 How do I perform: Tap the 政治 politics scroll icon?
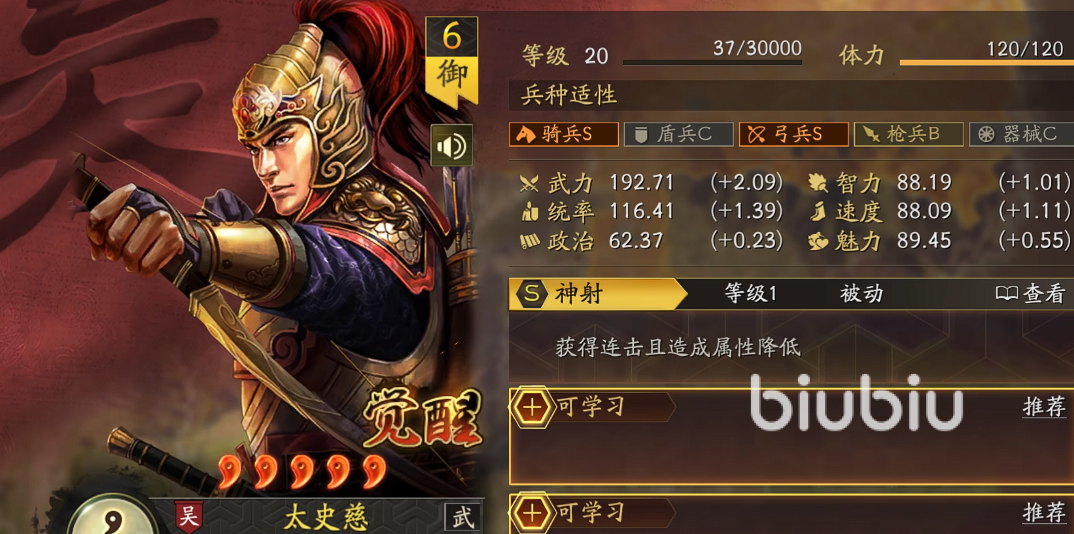[529, 240]
